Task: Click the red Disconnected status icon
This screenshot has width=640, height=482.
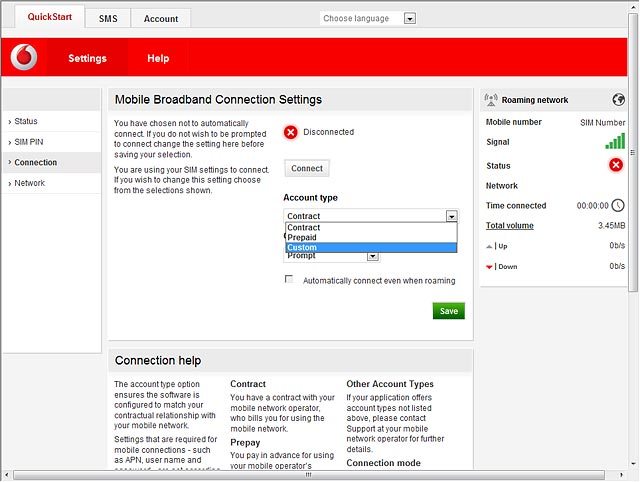Action: [x=291, y=132]
